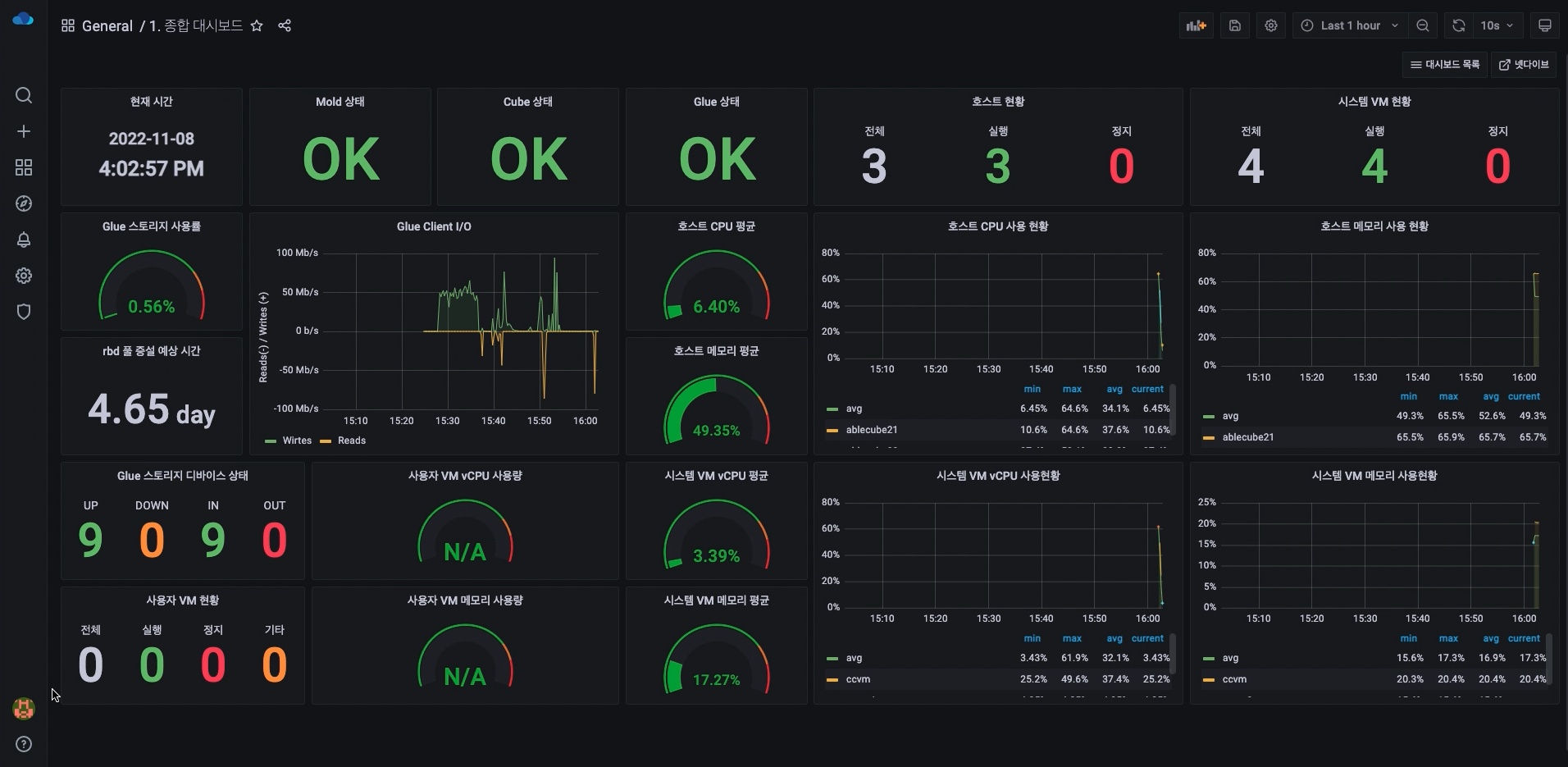The width and height of the screenshot is (1568, 767).
Task: Star the dashboard as favorite
Action: 257,25
